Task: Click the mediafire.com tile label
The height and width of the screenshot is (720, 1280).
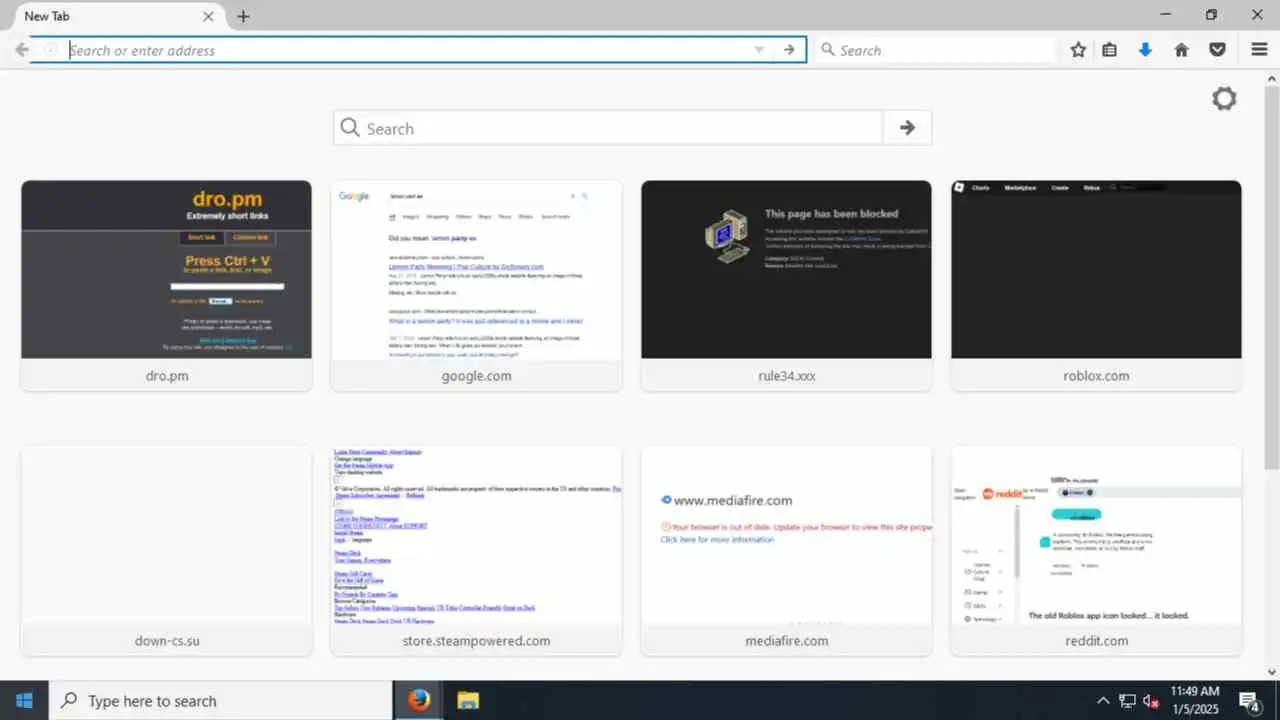Action: tap(786, 641)
